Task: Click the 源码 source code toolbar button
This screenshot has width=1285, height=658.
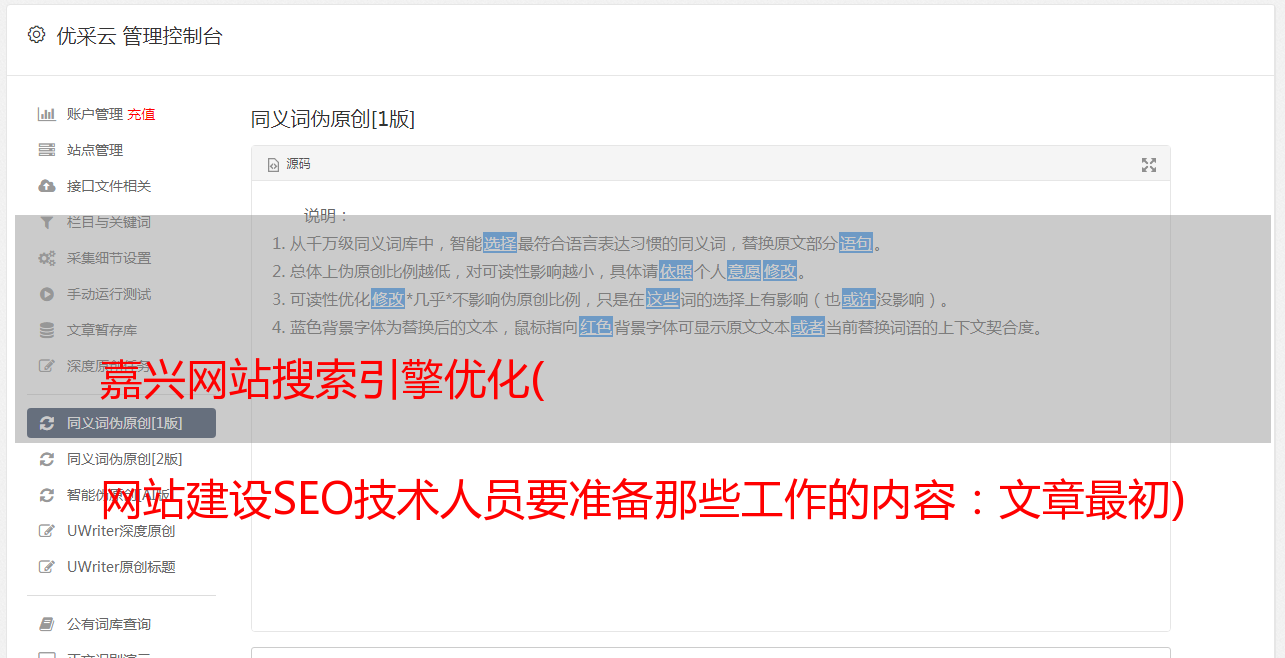Action: click(289, 164)
